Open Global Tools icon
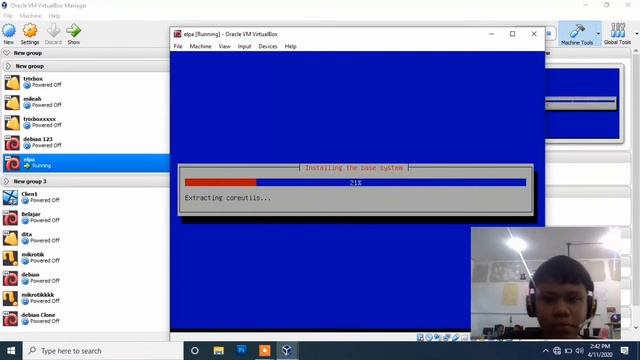640x360 pixels. pos(618,31)
